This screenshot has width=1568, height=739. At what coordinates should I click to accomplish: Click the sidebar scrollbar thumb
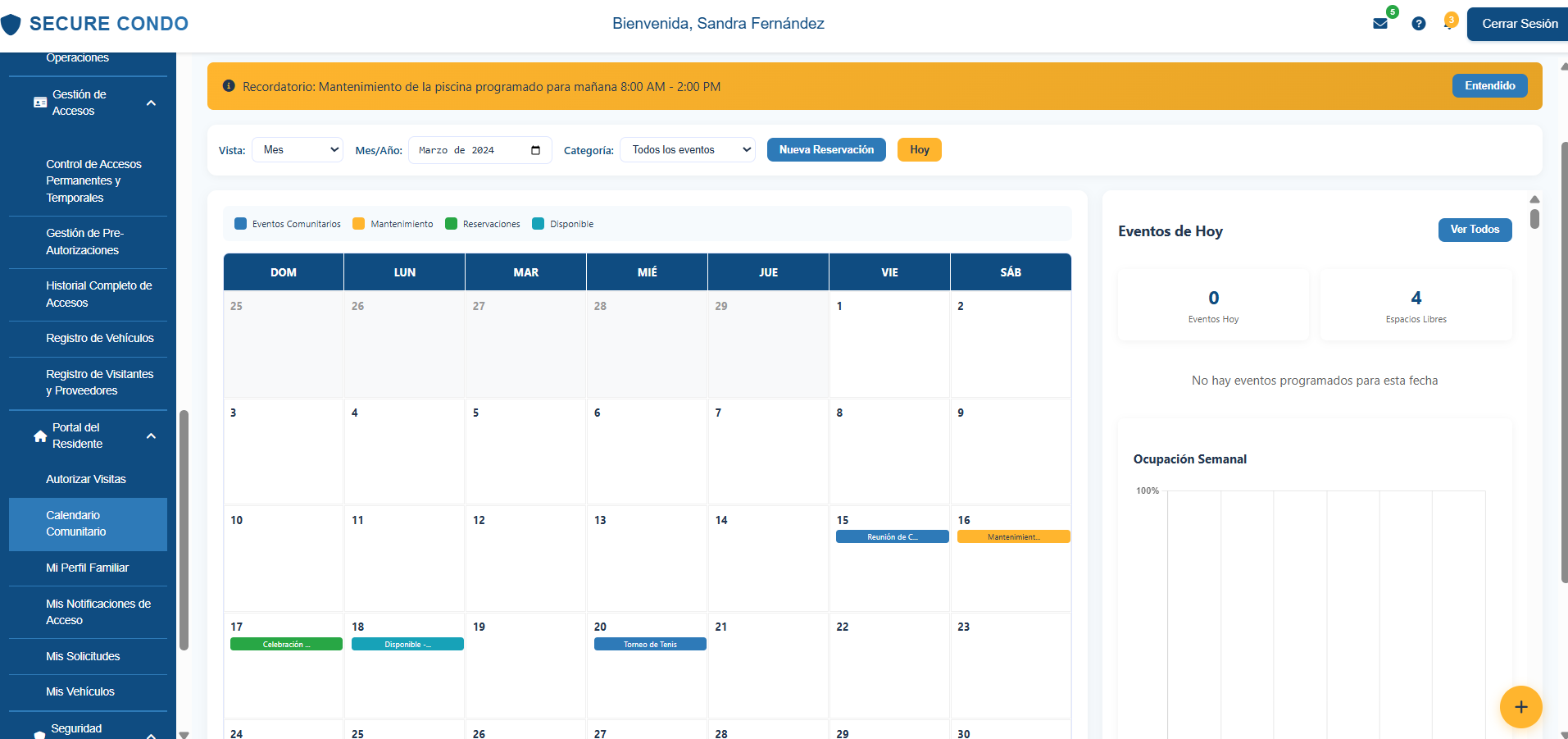184,530
